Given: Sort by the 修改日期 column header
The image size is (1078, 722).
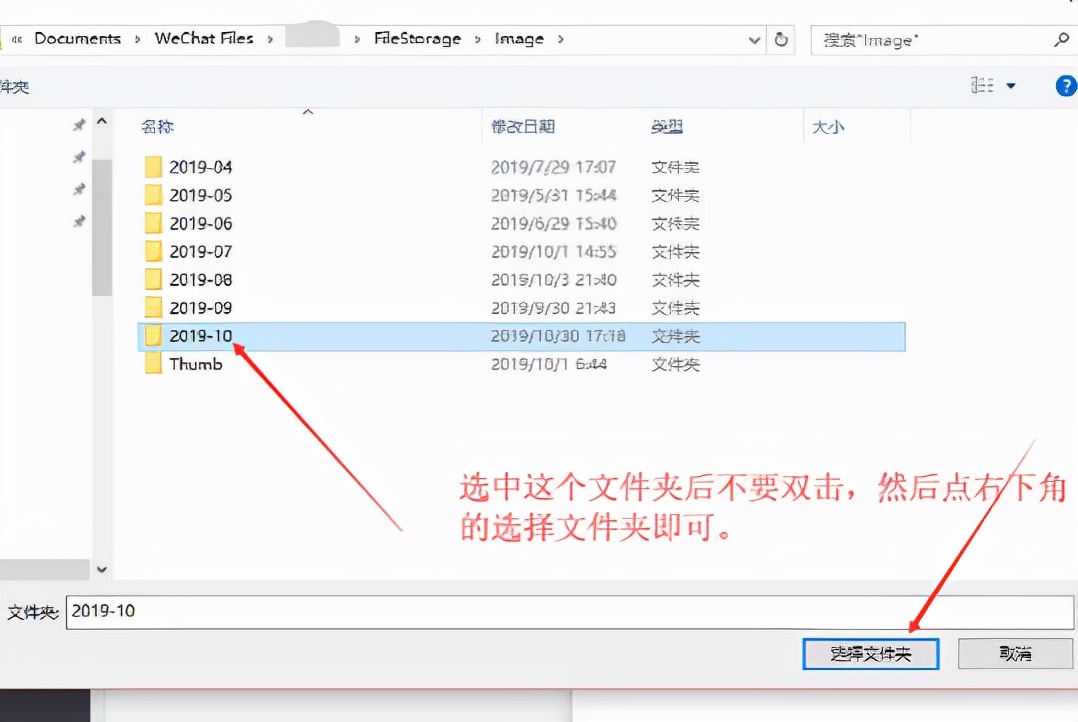Looking at the screenshot, I should [523, 127].
